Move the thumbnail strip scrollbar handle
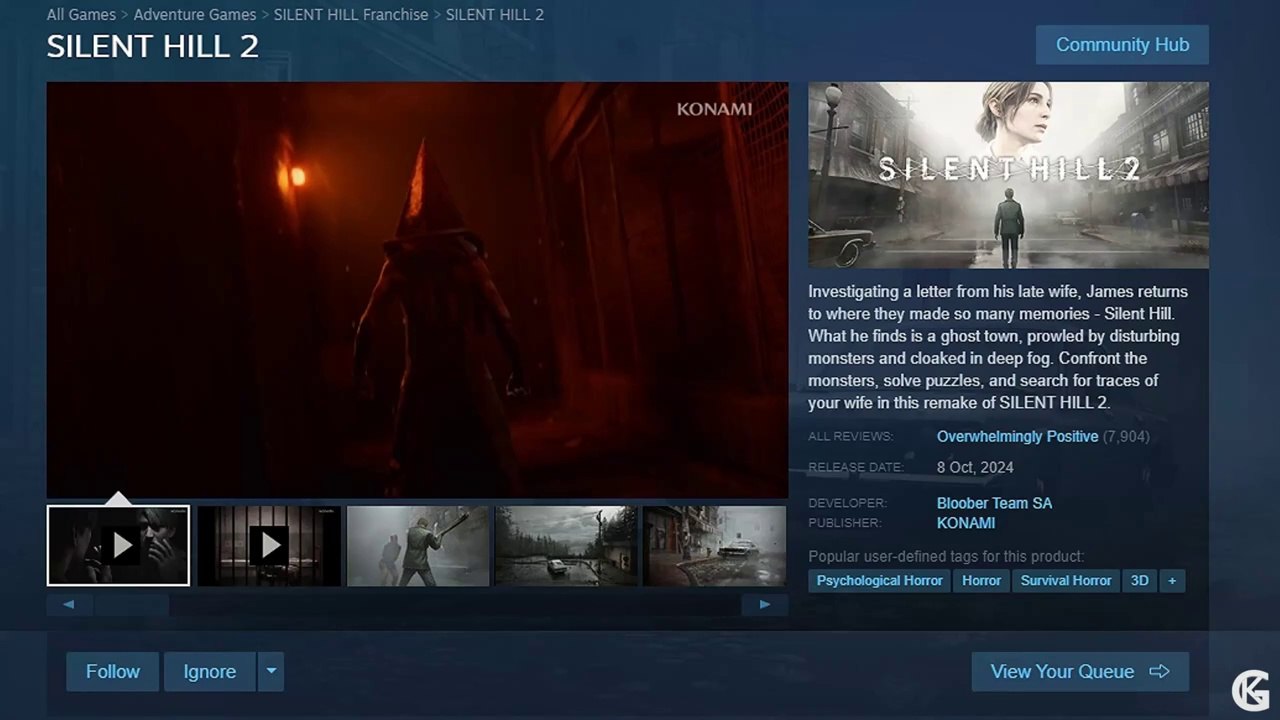Image resolution: width=1280 pixels, height=720 pixels. 132,605
